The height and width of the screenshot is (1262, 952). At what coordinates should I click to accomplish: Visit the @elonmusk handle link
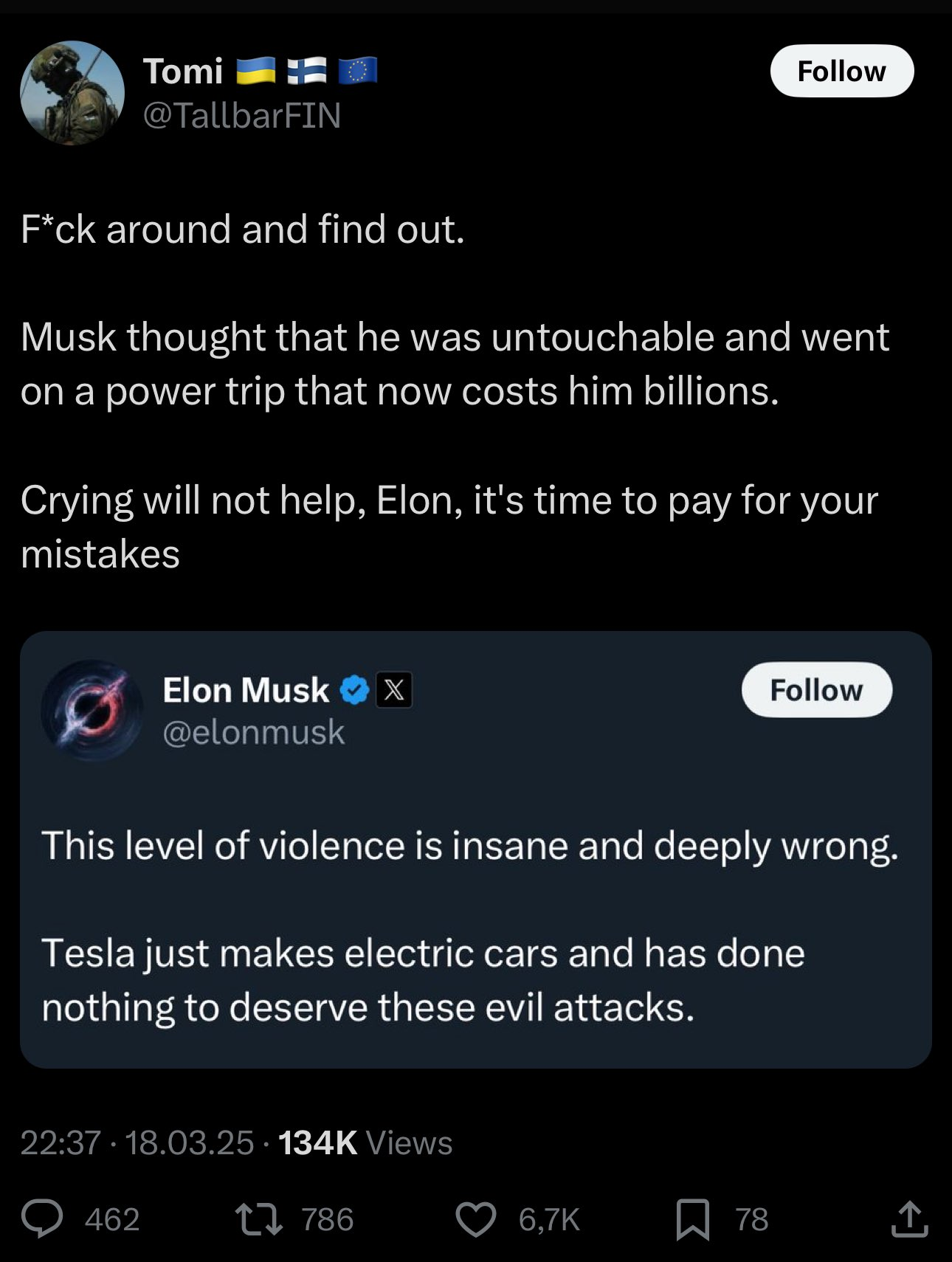pos(253,732)
